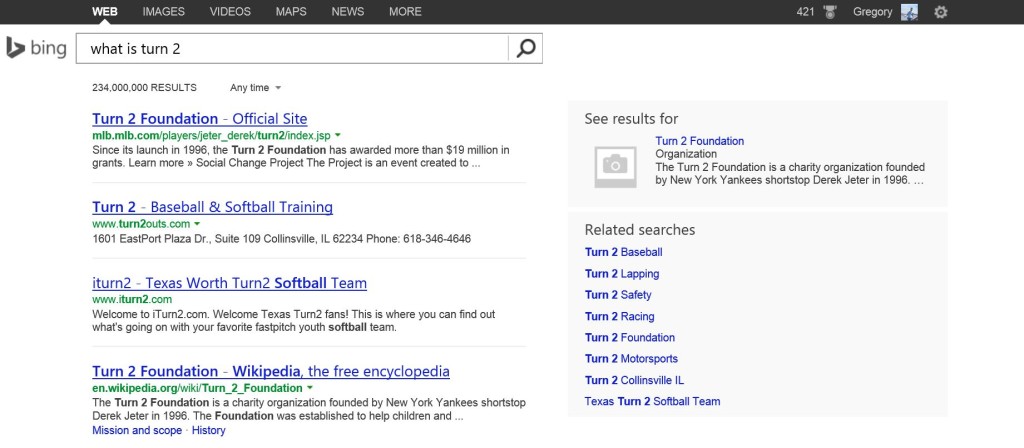Click the Mission and scope sublink
The image size is (1024, 448).
pos(137,430)
